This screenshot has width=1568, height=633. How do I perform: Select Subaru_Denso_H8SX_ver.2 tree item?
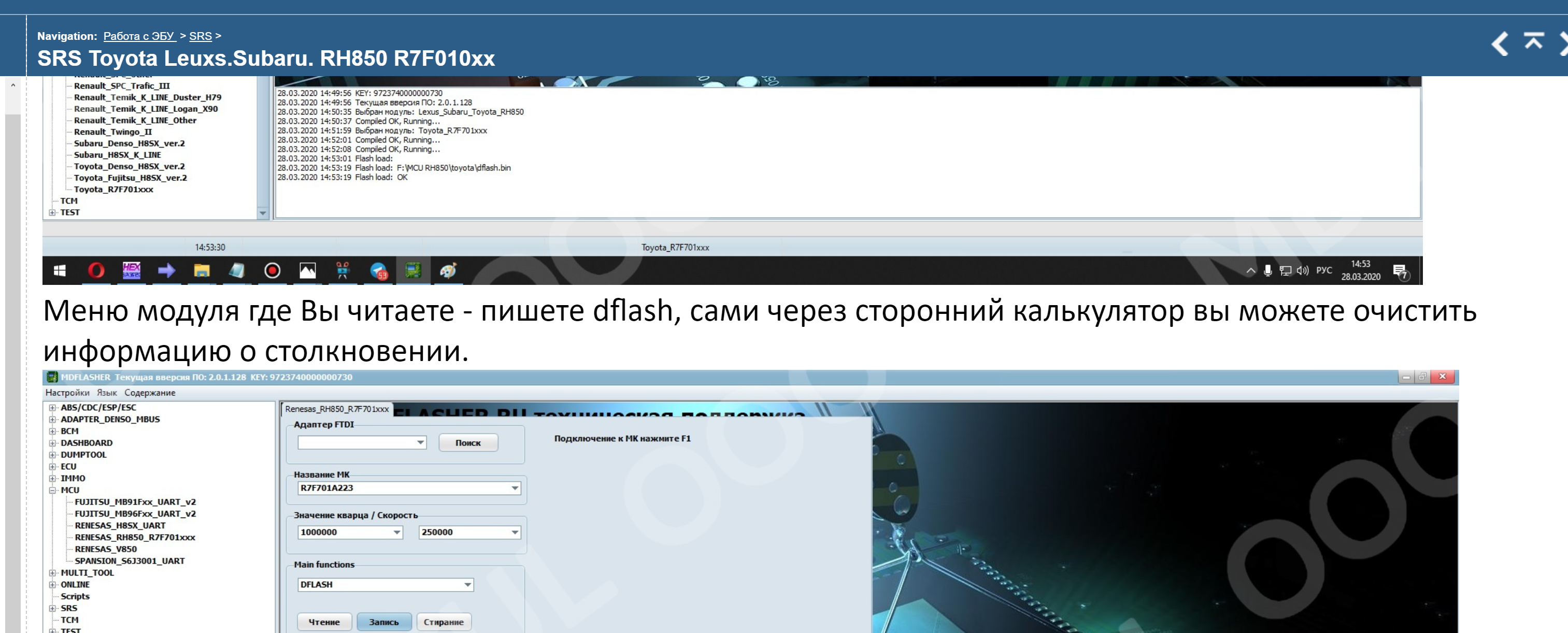pos(129,143)
